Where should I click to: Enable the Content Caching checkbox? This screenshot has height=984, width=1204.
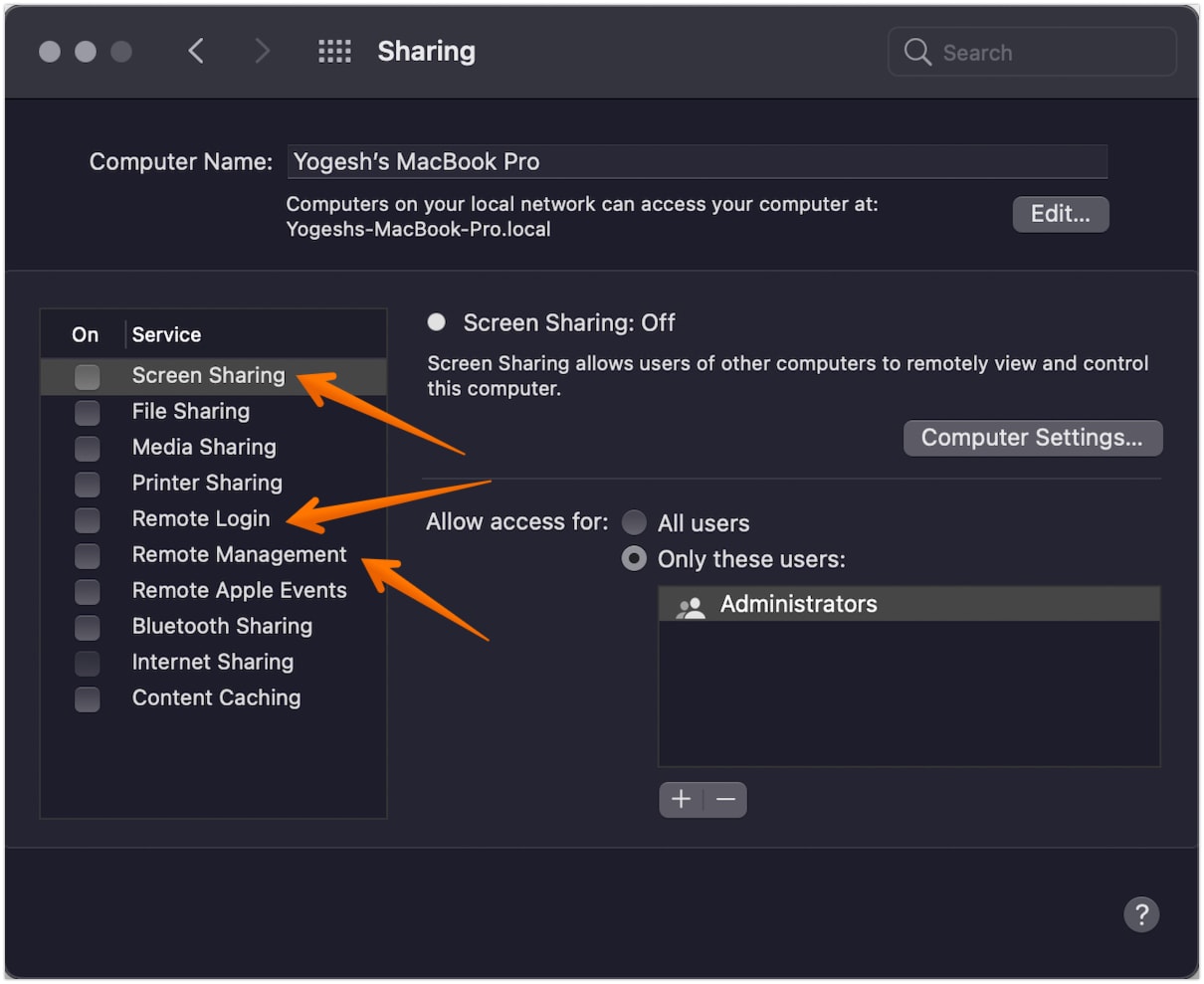[87, 698]
